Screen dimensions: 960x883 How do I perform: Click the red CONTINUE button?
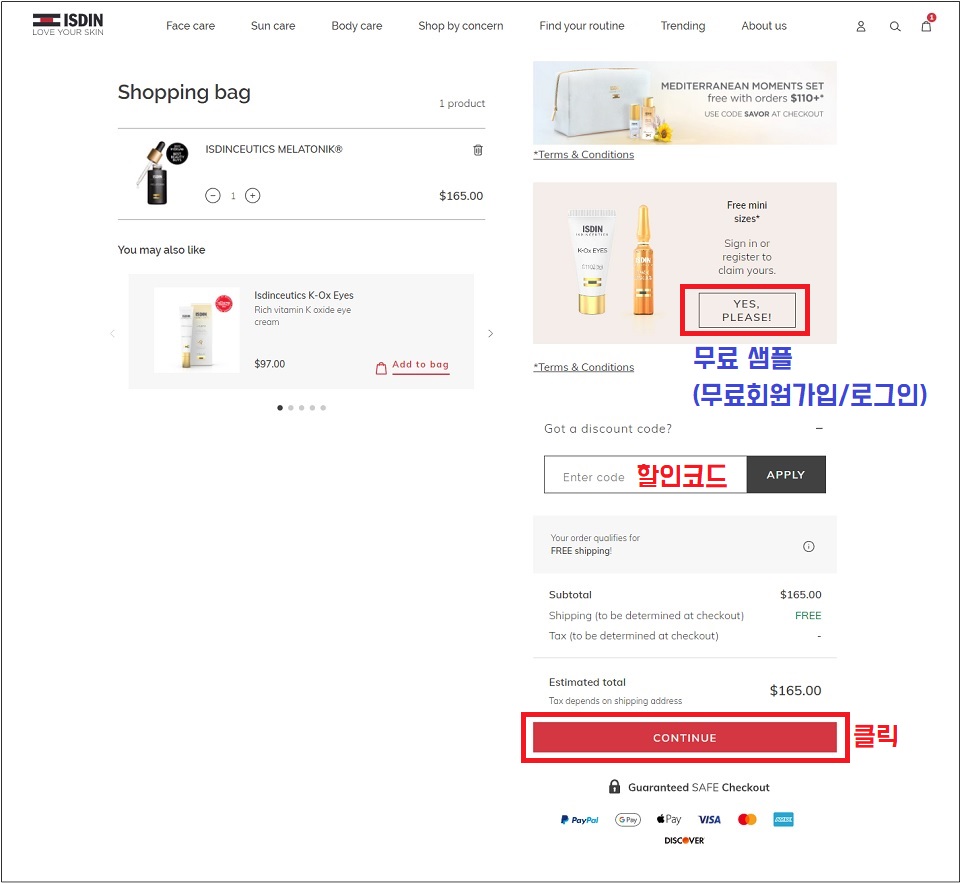(x=684, y=738)
